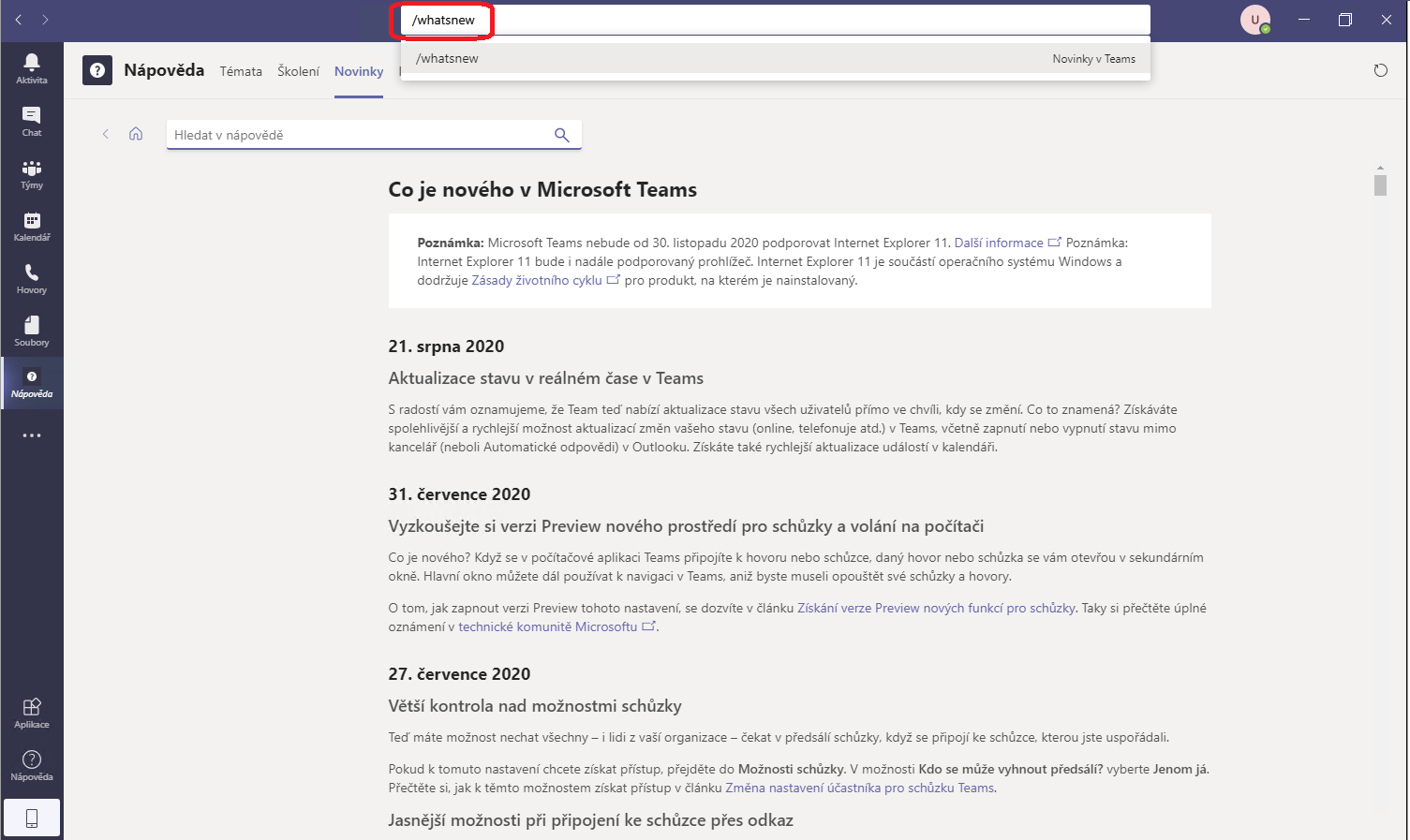Image resolution: width=1410 pixels, height=840 pixels.
Task: Click Aktualizace stavu v reálném čase heading
Action: 545,378
